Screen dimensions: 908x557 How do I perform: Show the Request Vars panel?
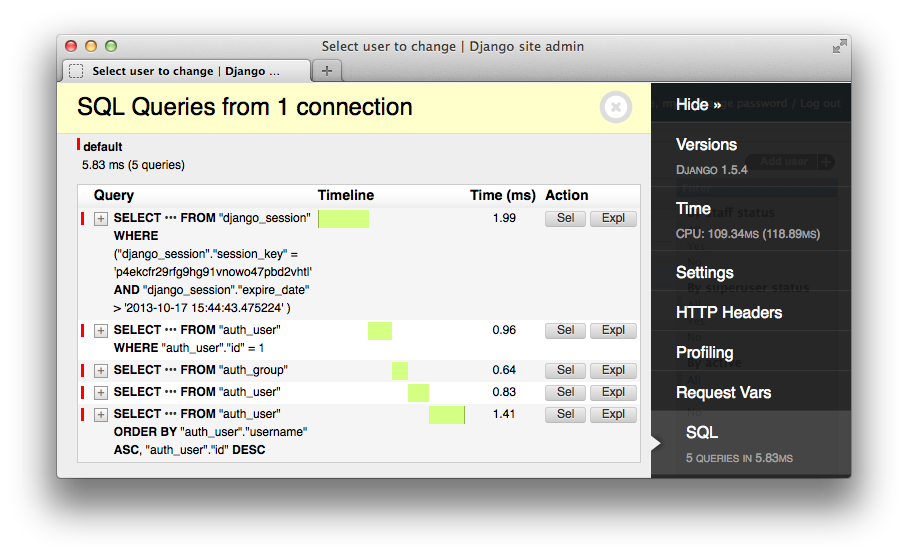[723, 393]
